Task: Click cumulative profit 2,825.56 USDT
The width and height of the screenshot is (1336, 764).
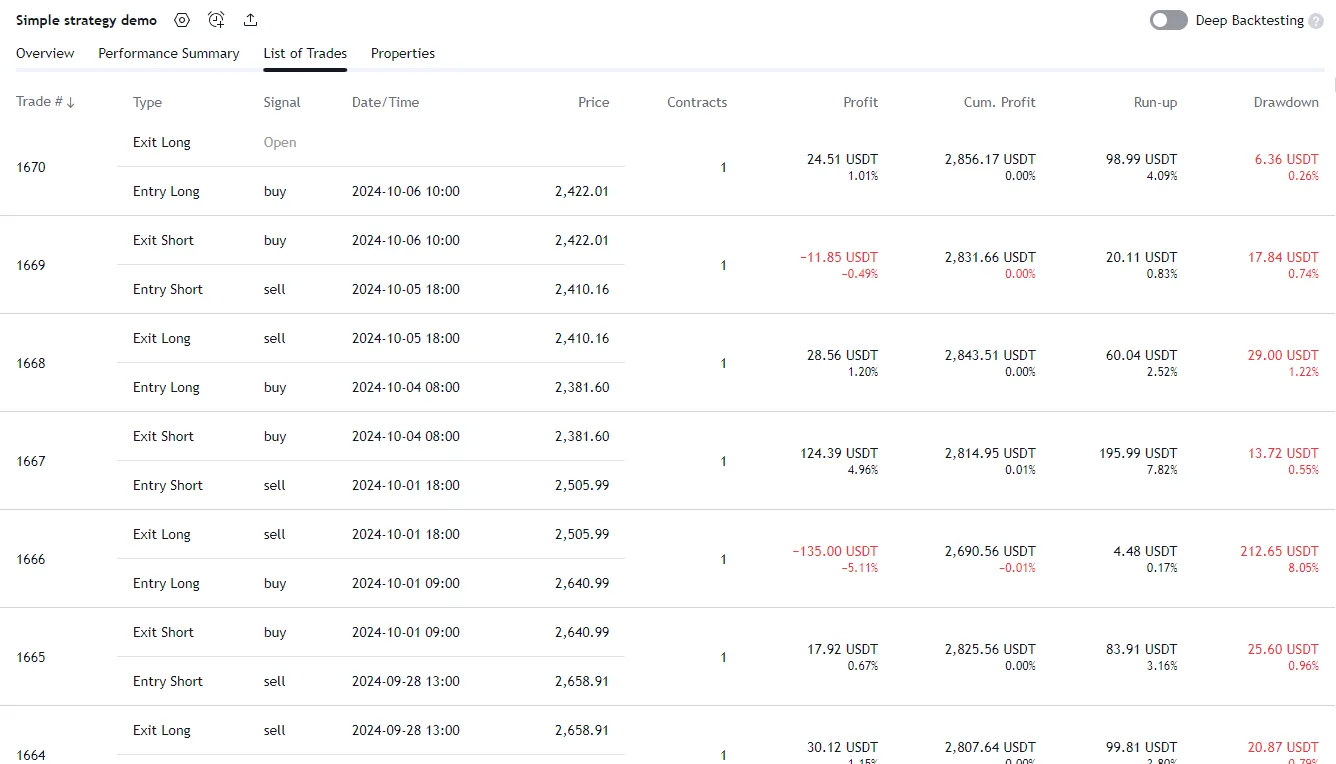Action: point(990,649)
